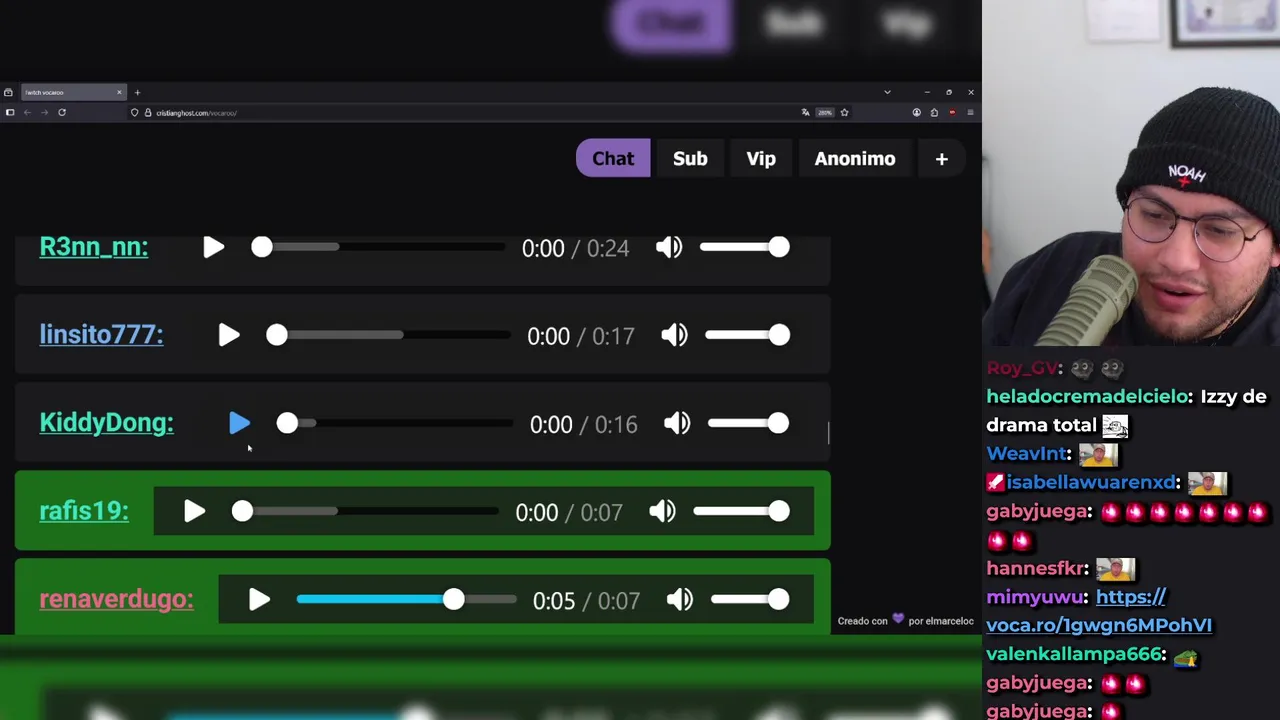The height and width of the screenshot is (720, 1280).
Task: Click the Firefox View icon beside the tabs
Action: tap(8, 93)
